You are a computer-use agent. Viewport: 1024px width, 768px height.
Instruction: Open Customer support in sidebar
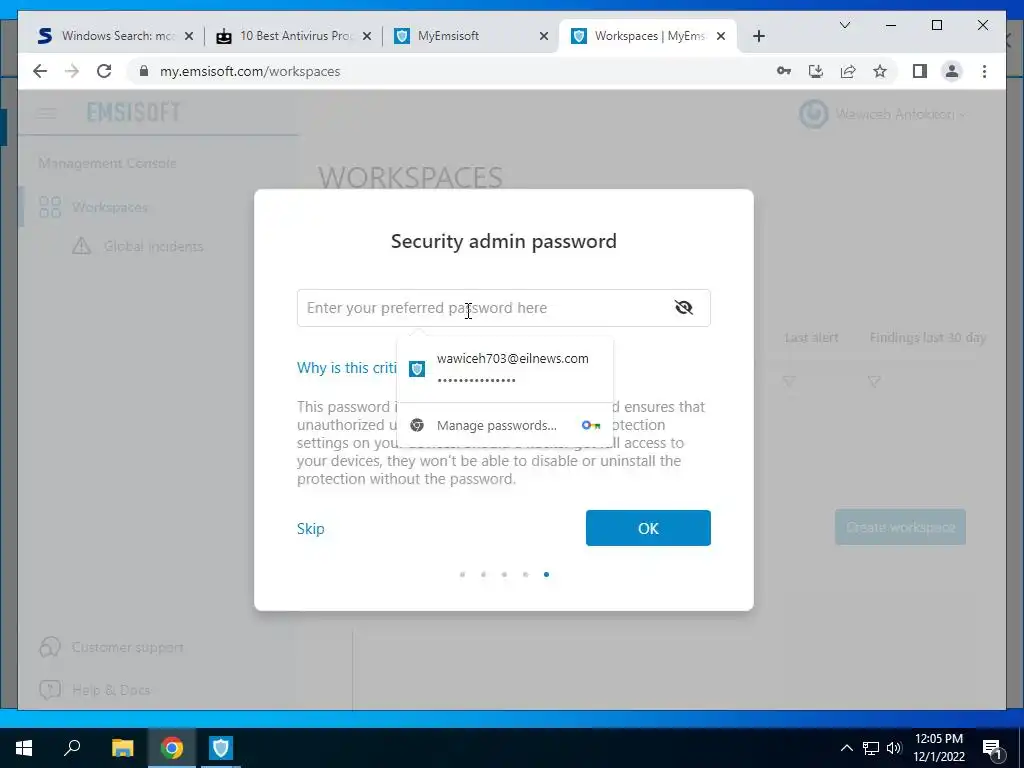coord(111,647)
